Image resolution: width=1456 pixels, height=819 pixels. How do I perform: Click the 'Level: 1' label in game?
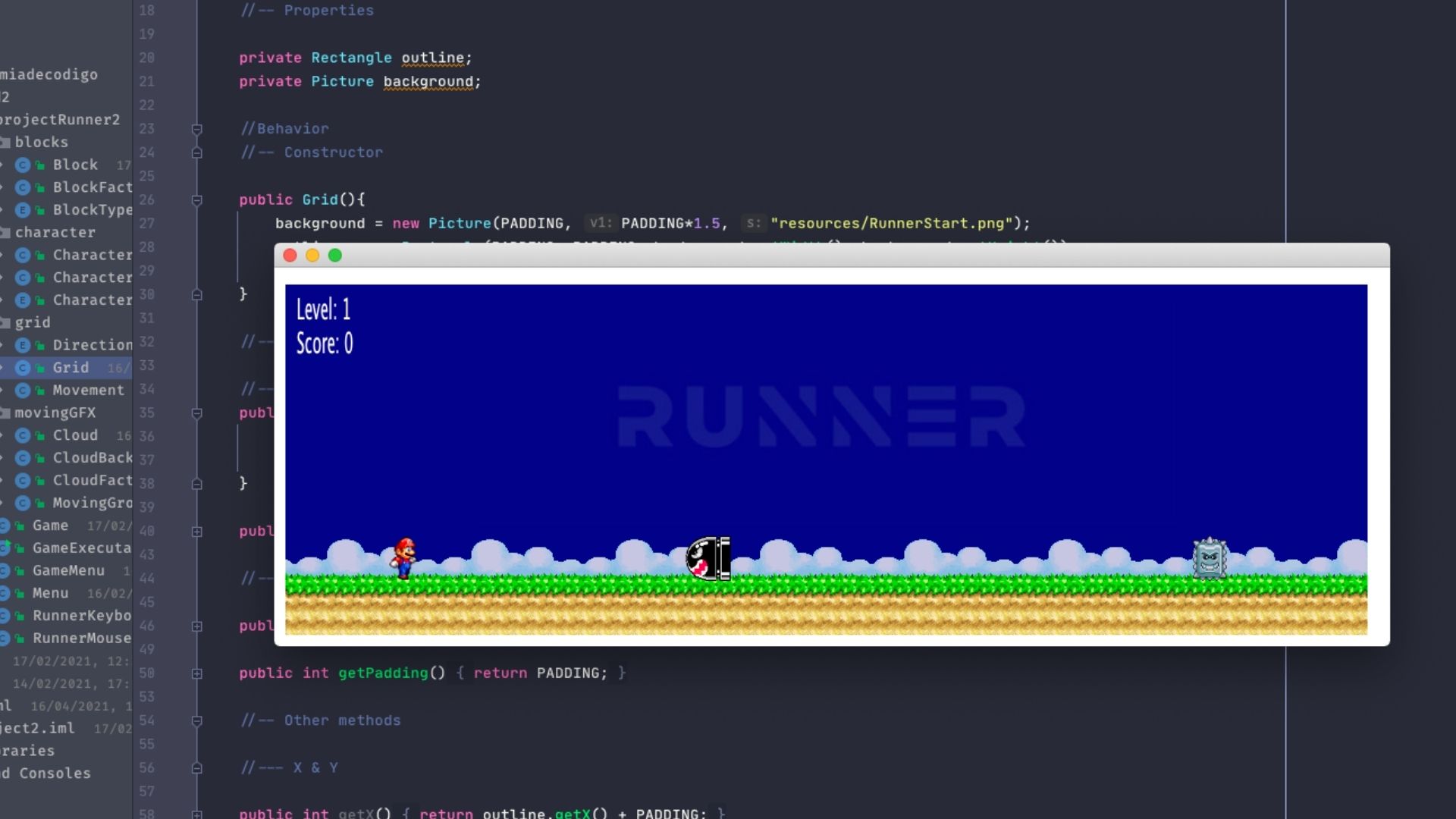323,309
